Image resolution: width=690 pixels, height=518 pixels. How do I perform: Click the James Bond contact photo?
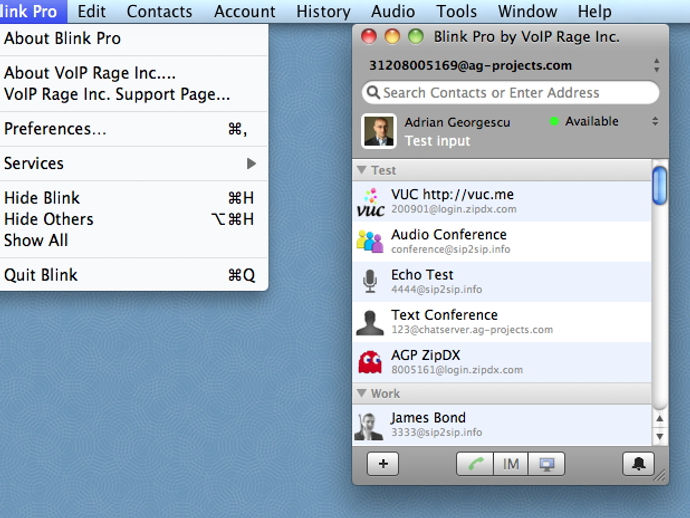click(369, 426)
